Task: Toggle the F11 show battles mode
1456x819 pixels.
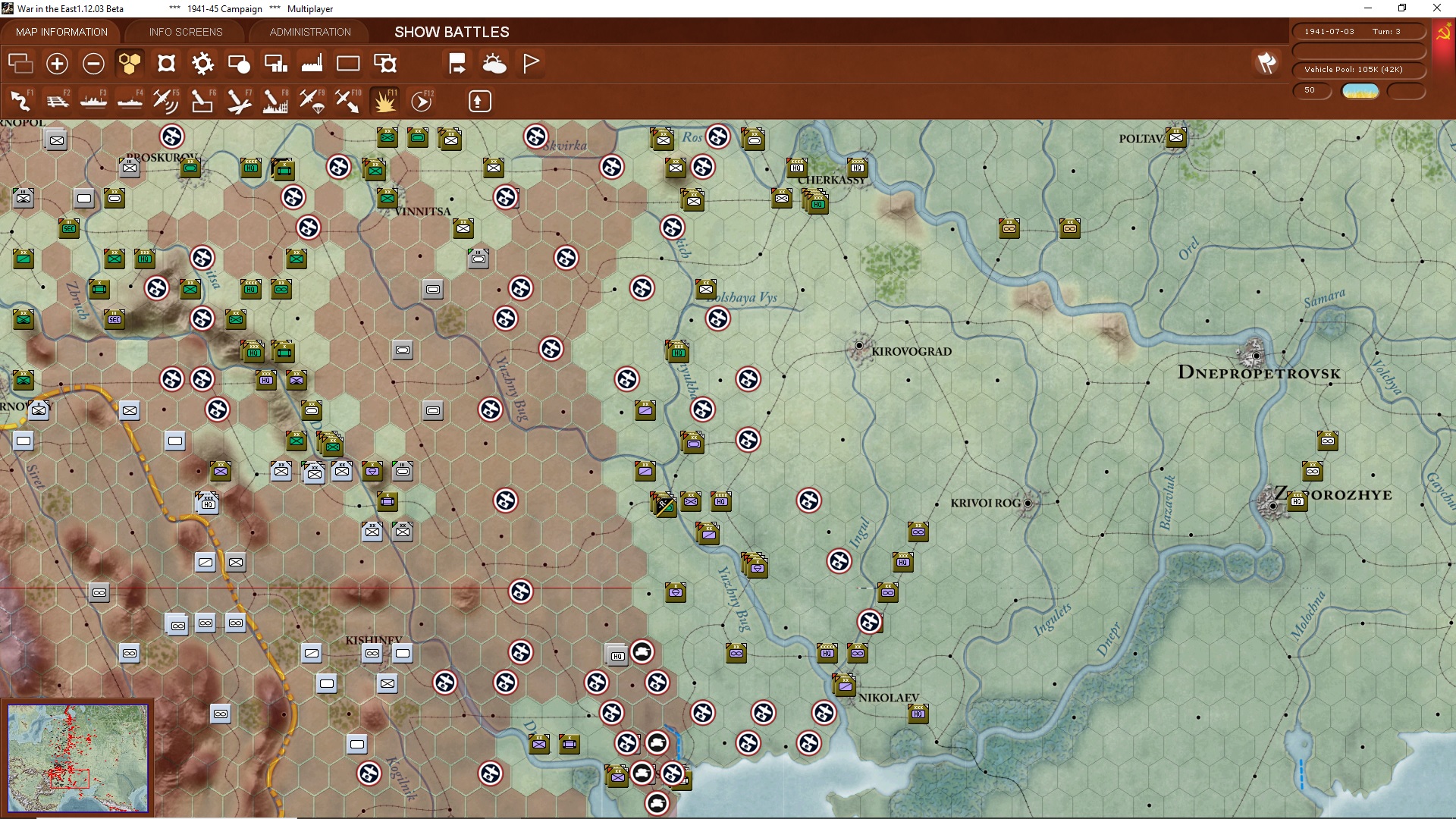Action: tap(384, 101)
